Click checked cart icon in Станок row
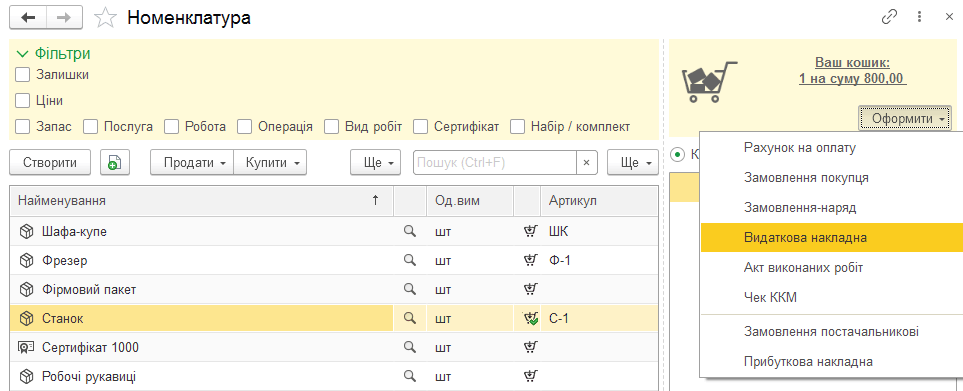This screenshot has width=963, height=391. click(x=530, y=318)
